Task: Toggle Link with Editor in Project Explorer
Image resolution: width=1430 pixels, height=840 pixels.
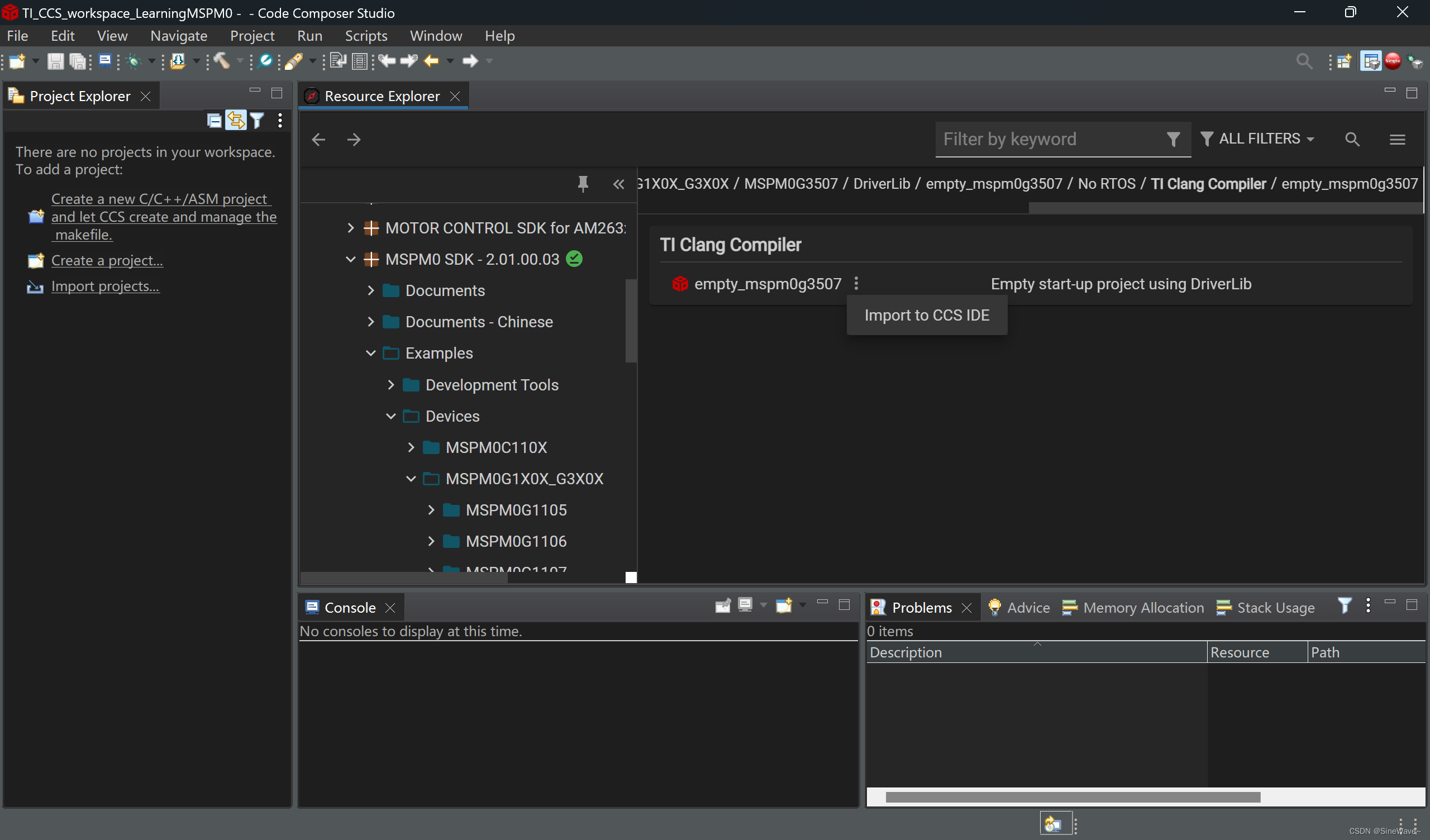Action: click(x=236, y=120)
